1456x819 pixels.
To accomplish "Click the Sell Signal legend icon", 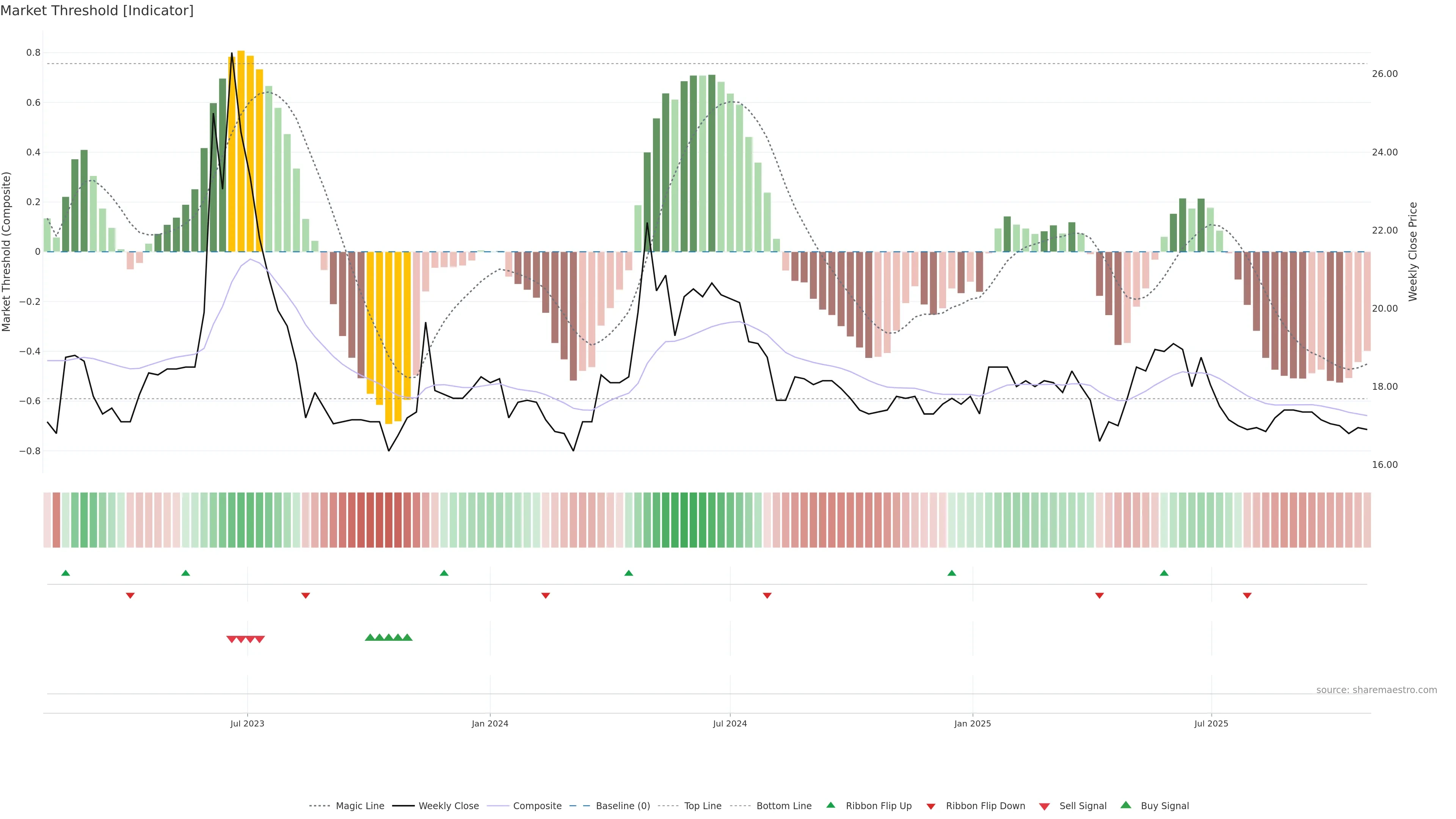I will pyautogui.click(x=1044, y=806).
